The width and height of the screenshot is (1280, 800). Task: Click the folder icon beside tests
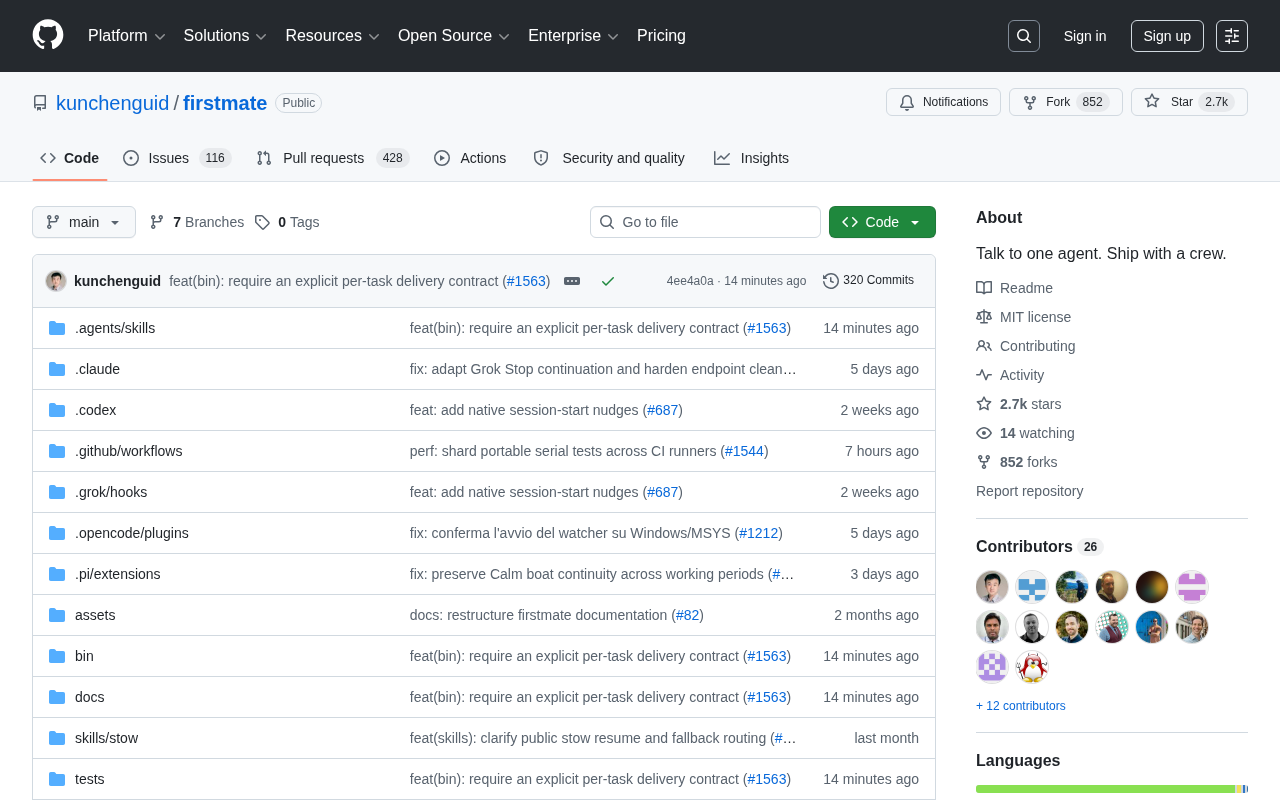point(57,779)
